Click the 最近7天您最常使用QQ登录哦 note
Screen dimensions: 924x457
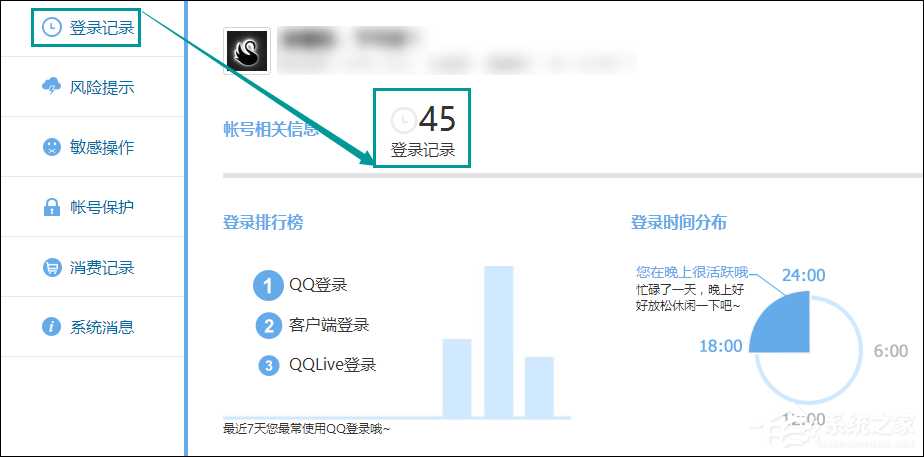(306, 429)
